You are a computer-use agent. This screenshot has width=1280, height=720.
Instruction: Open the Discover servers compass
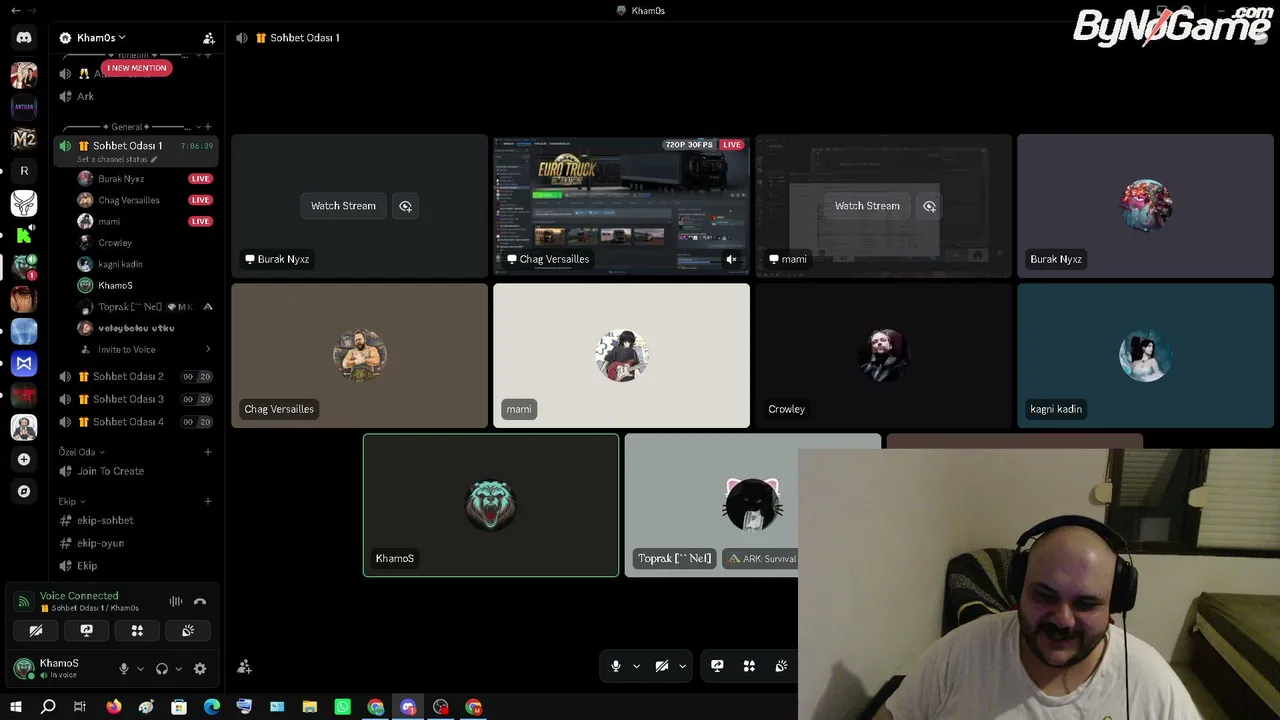[24, 491]
